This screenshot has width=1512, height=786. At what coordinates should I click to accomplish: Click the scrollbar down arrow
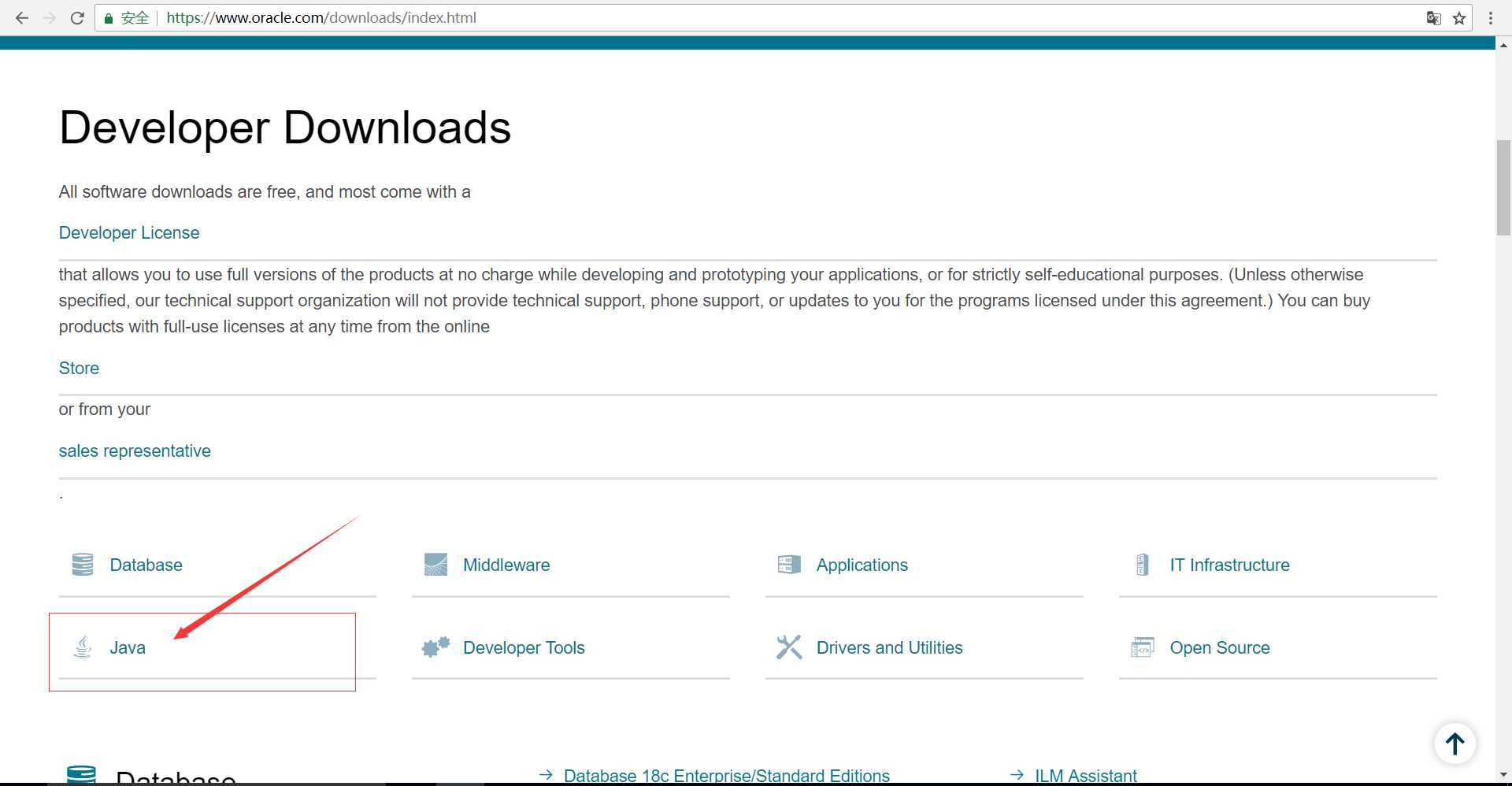(1503, 775)
